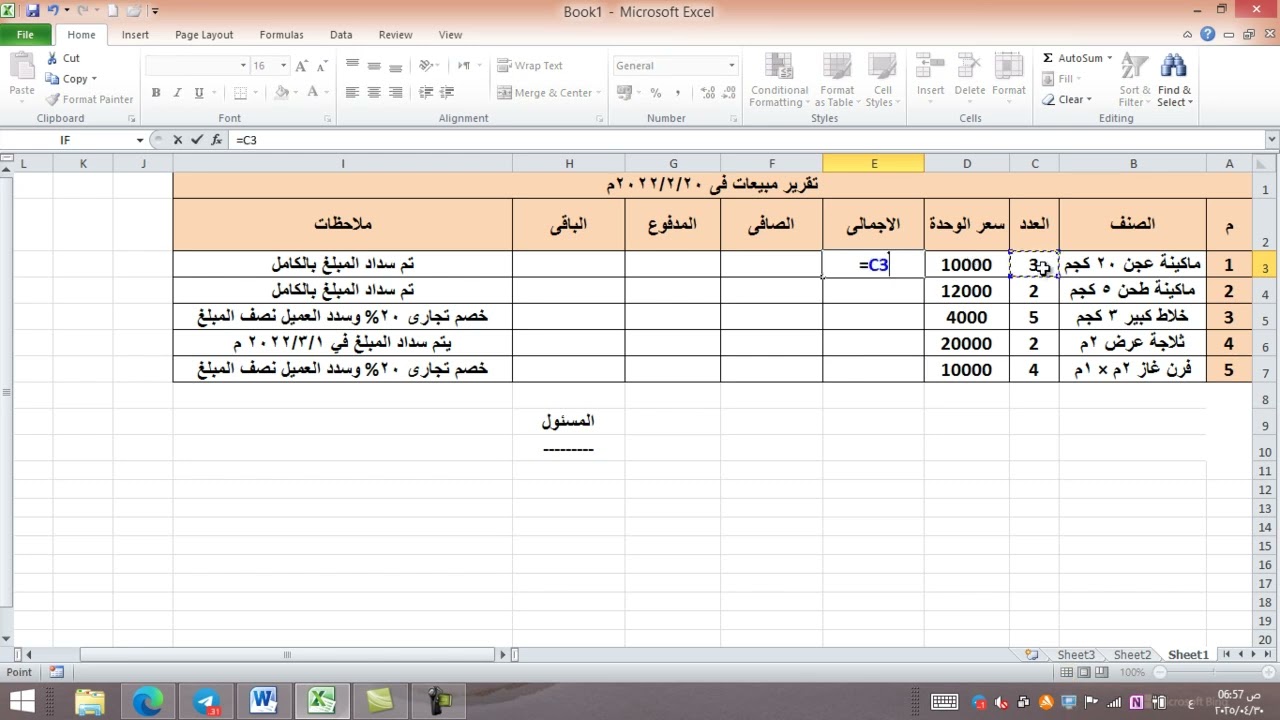Open the Font Color dropdown arrow
This screenshot has width=1280, height=720.
tap(327, 93)
